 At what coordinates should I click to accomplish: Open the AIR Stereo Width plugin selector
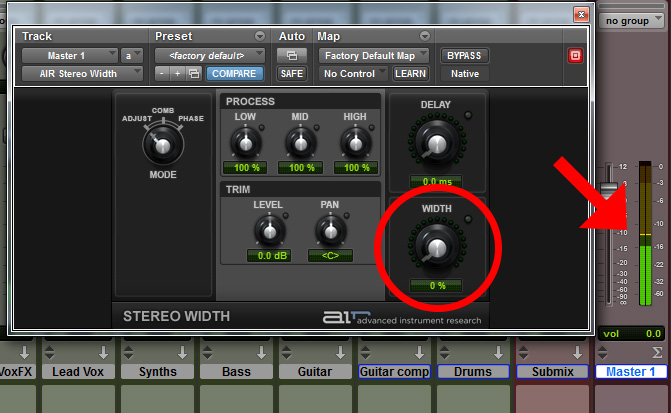[82, 74]
